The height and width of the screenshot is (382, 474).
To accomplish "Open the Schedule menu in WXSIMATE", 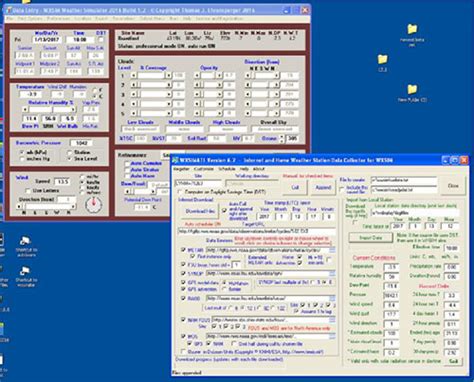I will (227, 169).
